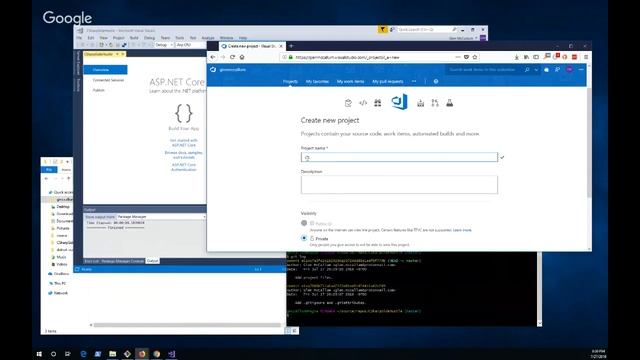
Task: Click Learn more link under Public
Action: pyautogui.click(x=462, y=230)
